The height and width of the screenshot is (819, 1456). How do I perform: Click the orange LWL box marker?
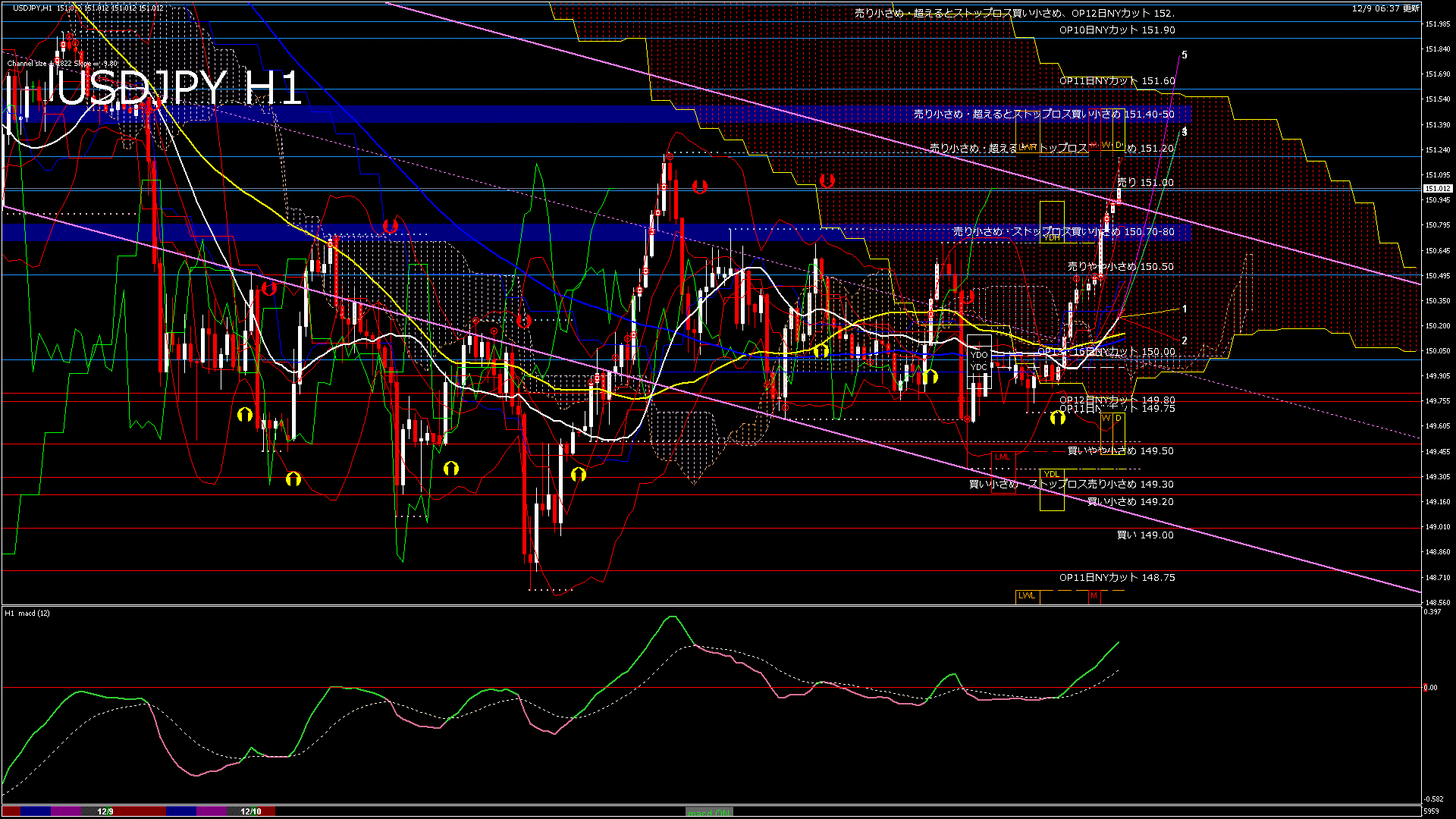1027,596
